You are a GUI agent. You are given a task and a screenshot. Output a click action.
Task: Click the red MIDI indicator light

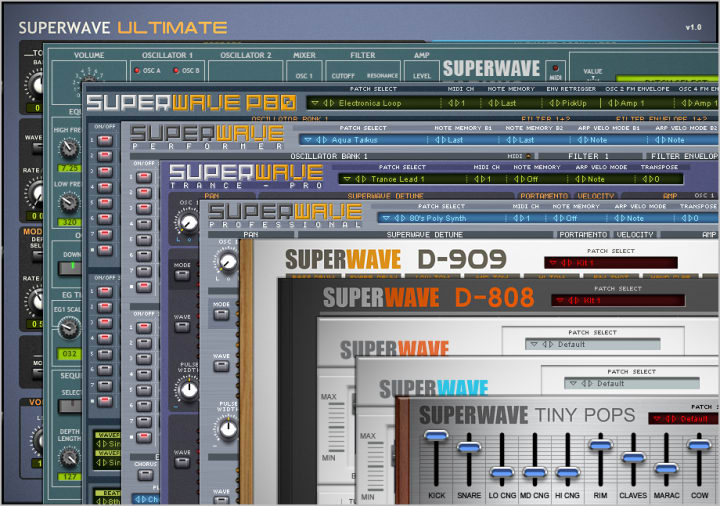(x=556, y=68)
